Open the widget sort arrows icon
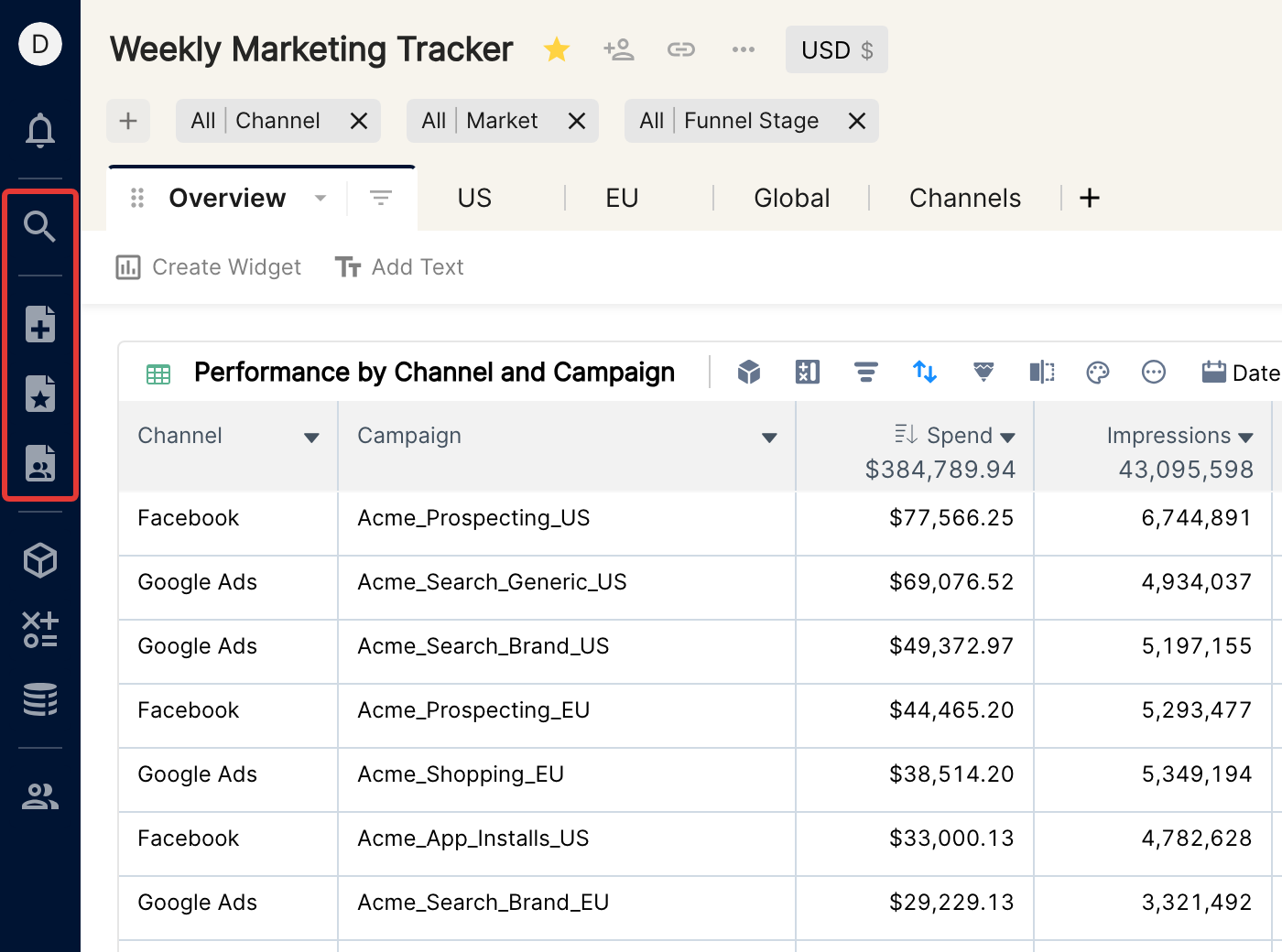Image resolution: width=1282 pixels, height=952 pixels. (925, 372)
